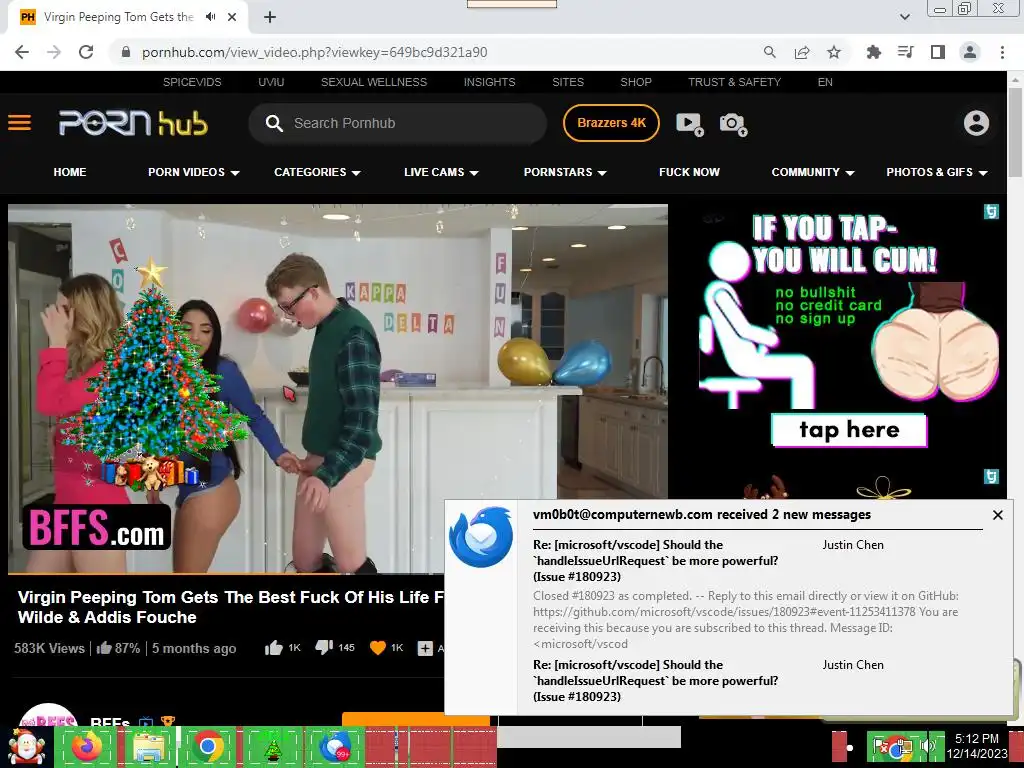Open the INSIGHTS link
The width and height of the screenshot is (1024, 768).
(x=490, y=82)
